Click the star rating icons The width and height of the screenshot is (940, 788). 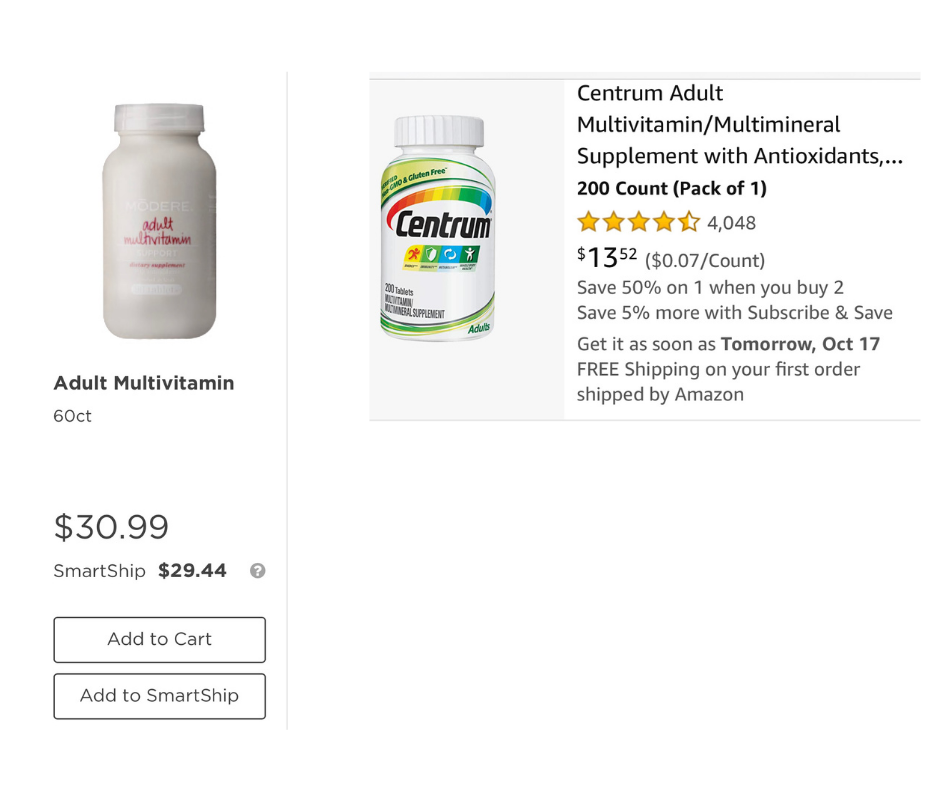(638, 222)
